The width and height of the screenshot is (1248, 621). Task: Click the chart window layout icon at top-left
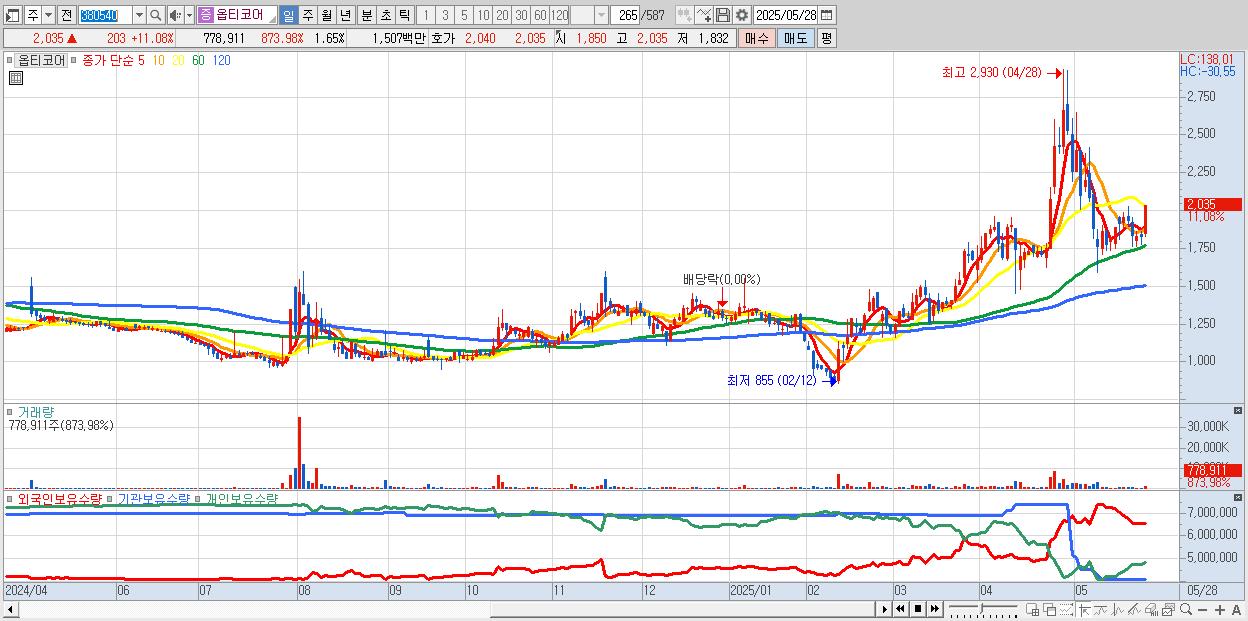pos(13,15)
